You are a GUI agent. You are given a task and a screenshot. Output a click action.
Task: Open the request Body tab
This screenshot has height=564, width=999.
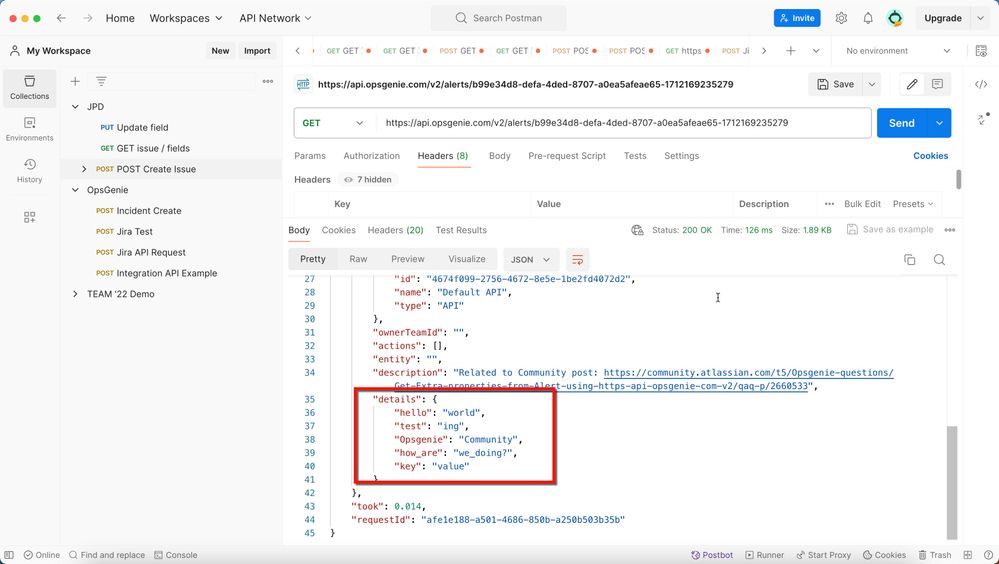[500, 155]
